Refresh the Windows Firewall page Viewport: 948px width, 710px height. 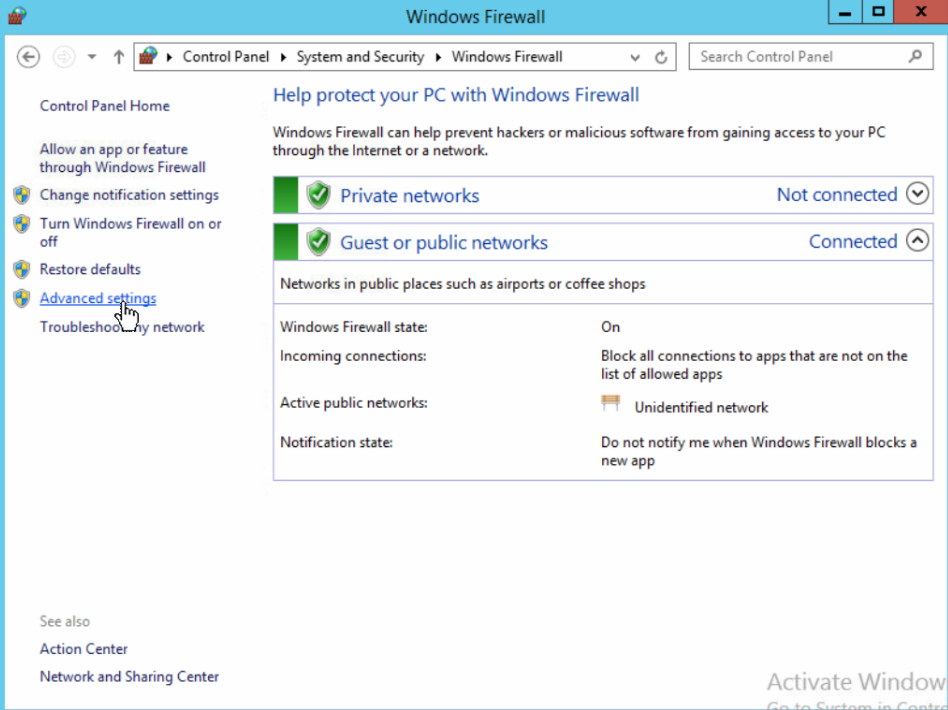point(661,57)
